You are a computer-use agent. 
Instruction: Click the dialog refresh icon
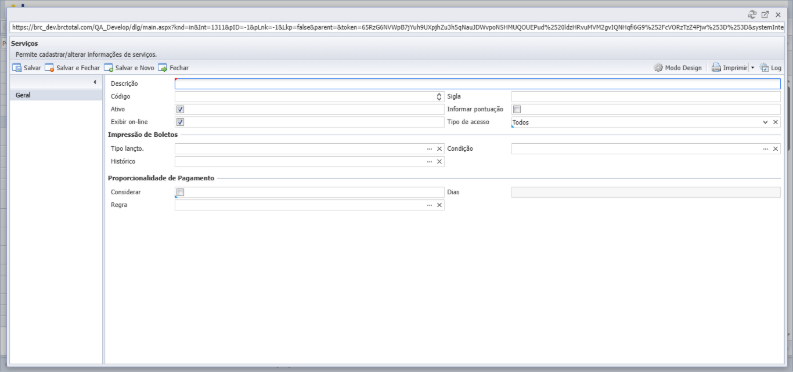click(752, 15)
